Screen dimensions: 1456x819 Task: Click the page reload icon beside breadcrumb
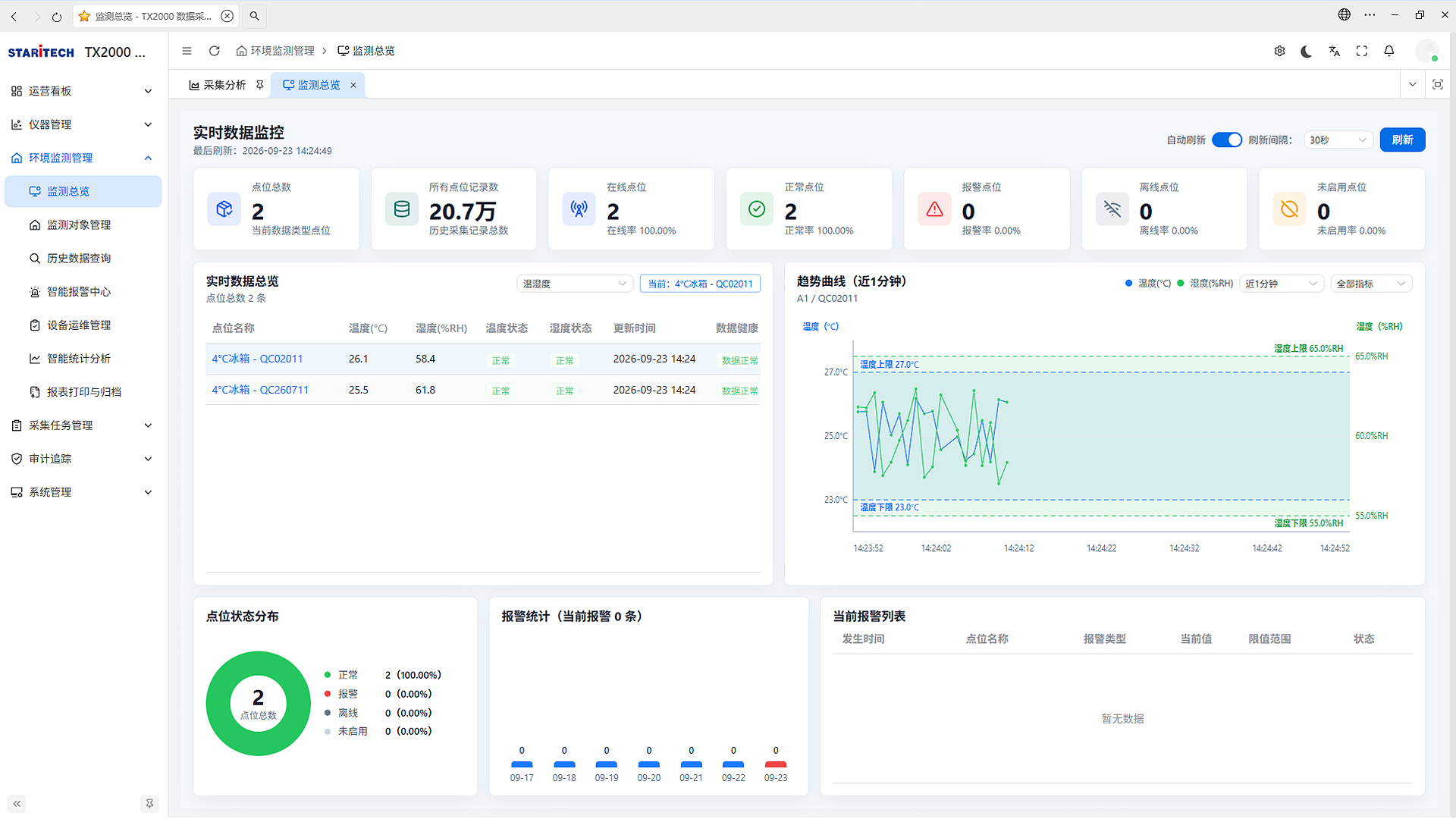point(215,51)
